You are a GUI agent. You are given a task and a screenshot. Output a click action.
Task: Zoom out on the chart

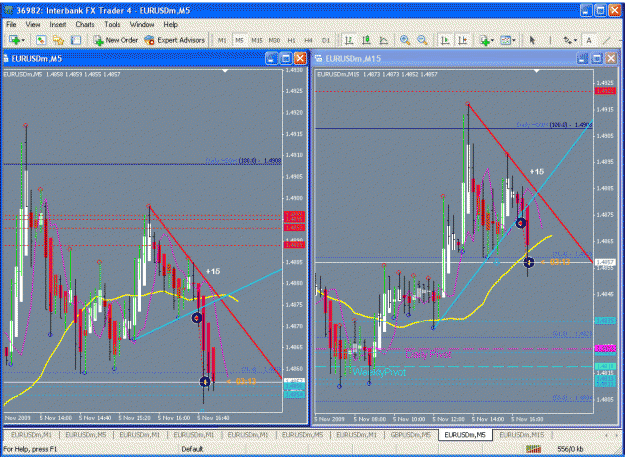point(422,40)
